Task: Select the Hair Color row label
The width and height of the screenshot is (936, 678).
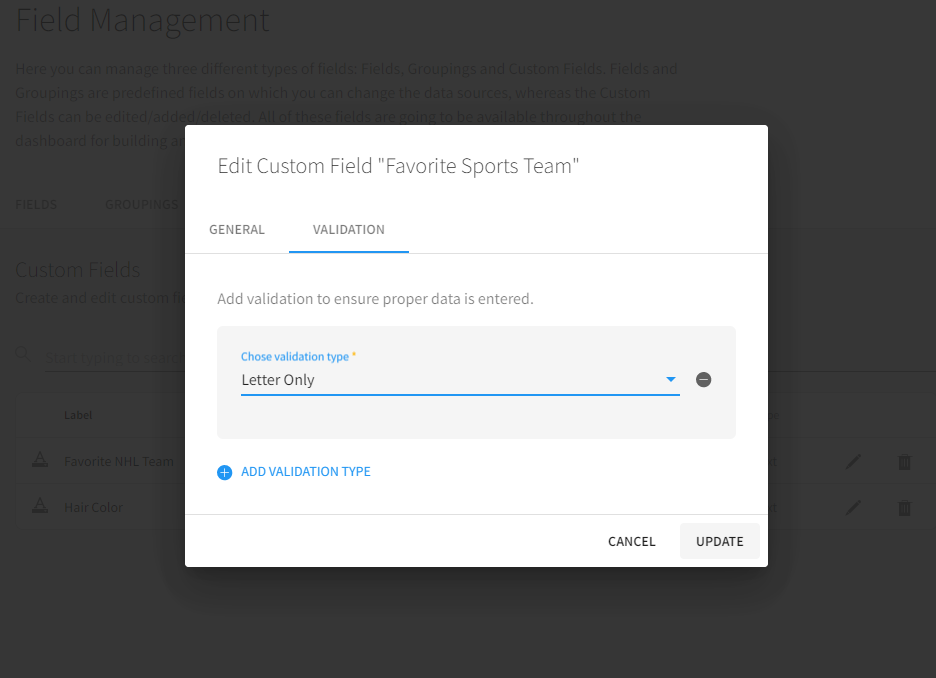Action: click(93, 508)
